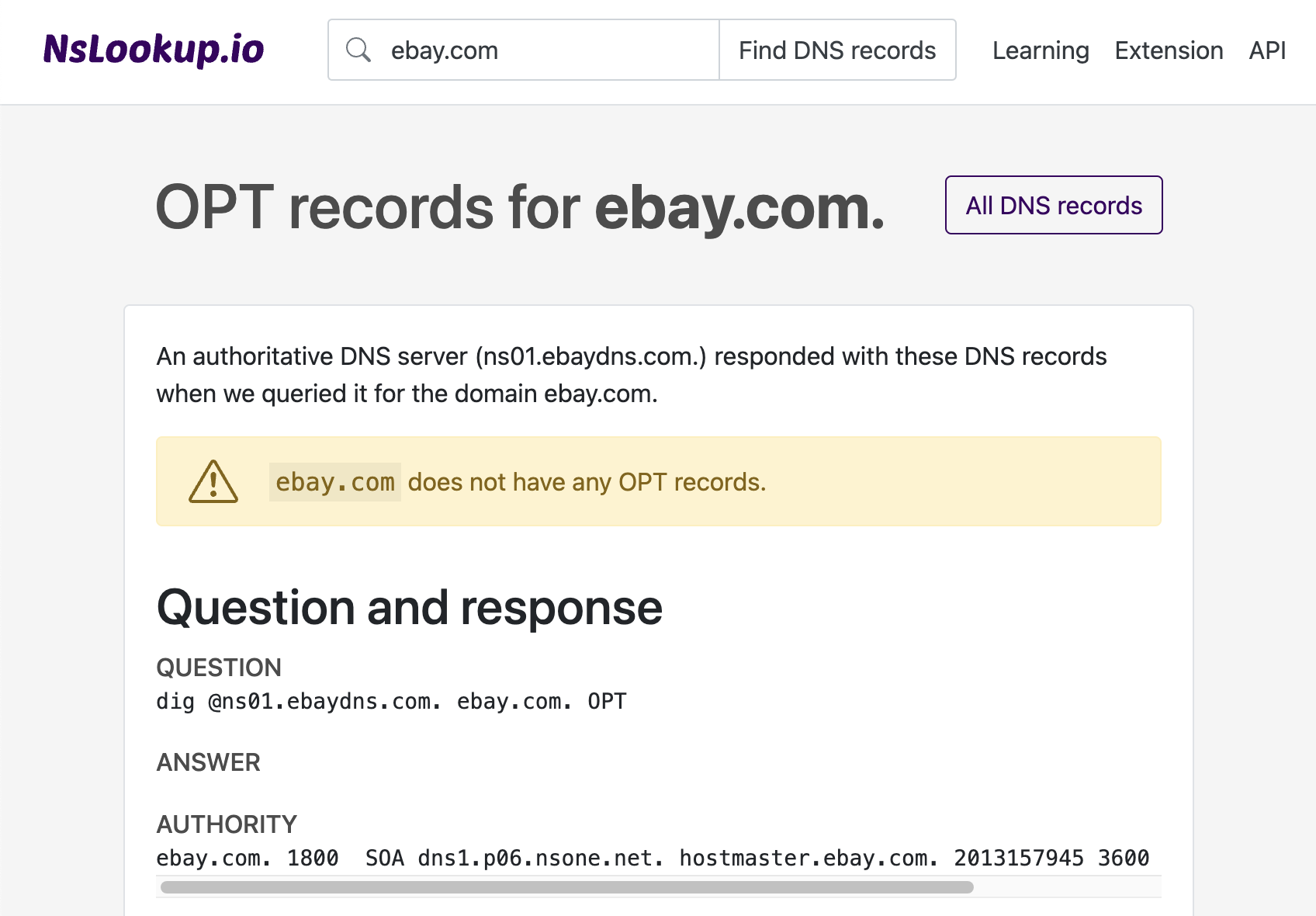The height and width of the screenshot is (916, 1316).
Task: Click the AUTHORITY section label
Action: [226, 824]
